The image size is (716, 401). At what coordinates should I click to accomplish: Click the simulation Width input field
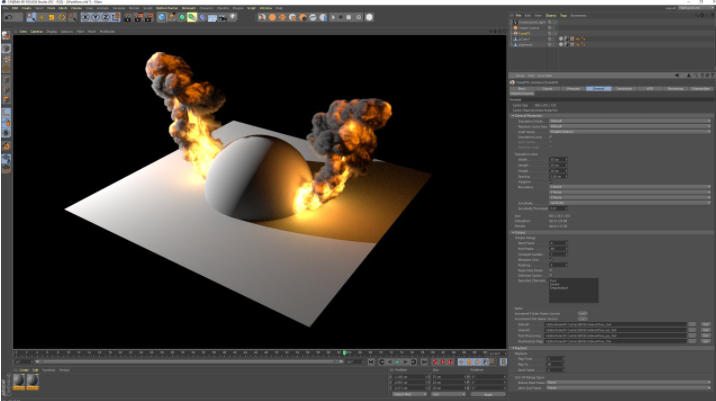tap(558, 159)
